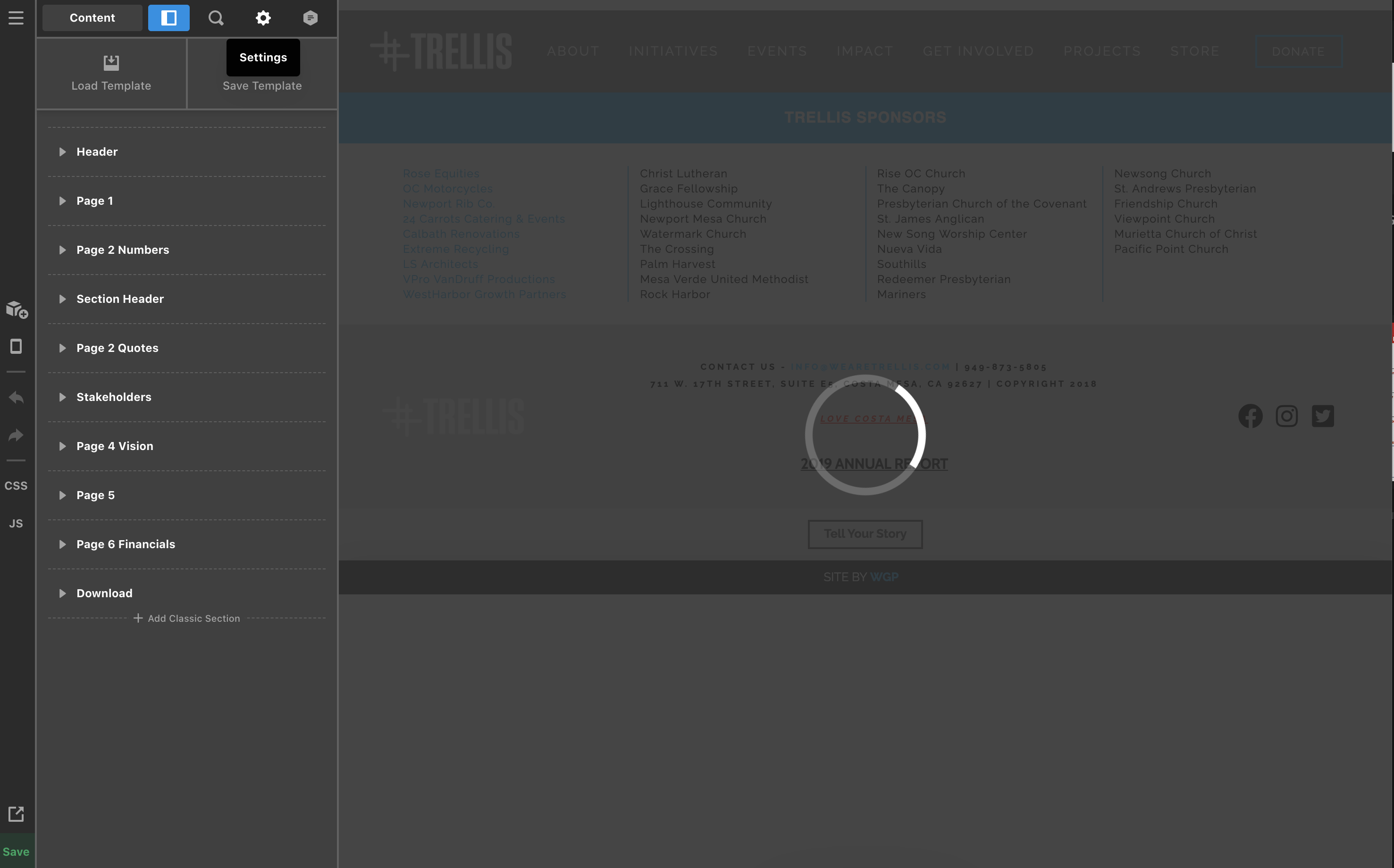Click the Load Template icon
Image resolution: width=1394 pixels, height=868 pixels.
111,63
